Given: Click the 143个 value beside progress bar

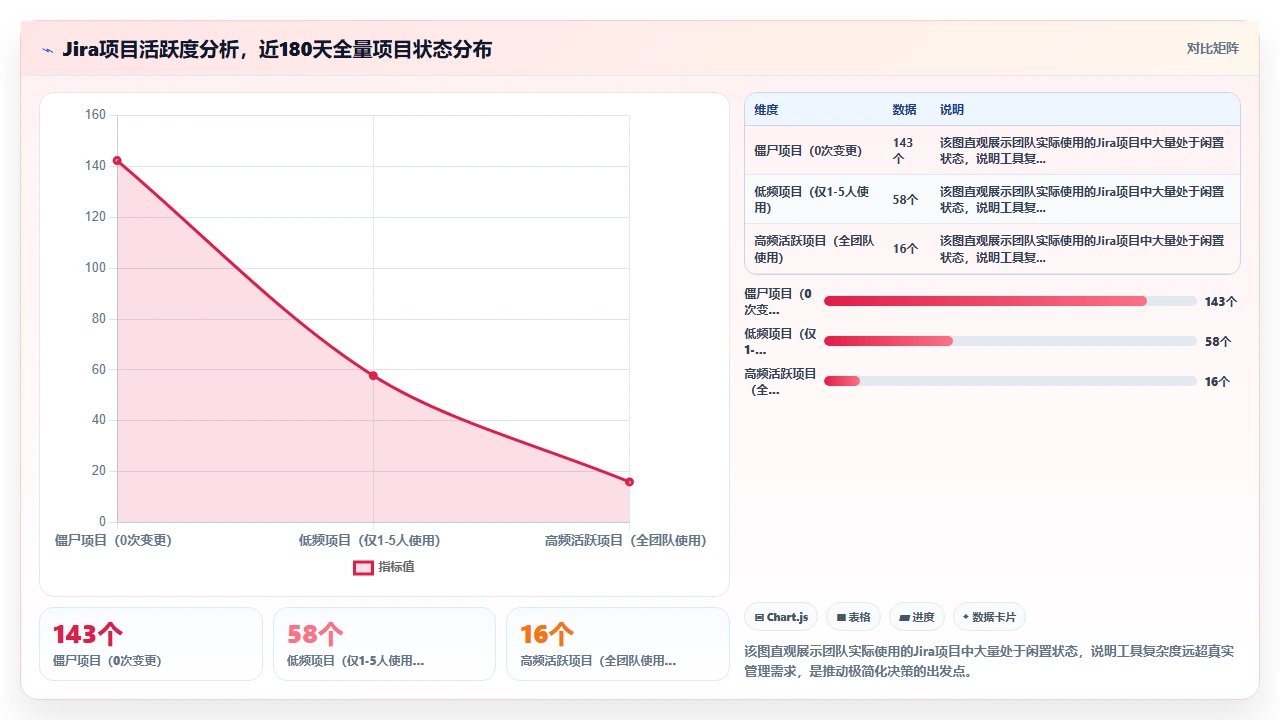Looking at the screenshot, I should [x=1221, y=301].
